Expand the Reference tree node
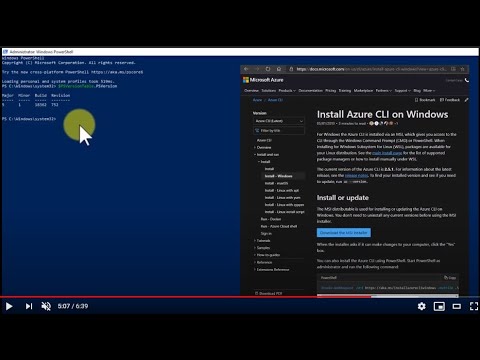The width and height of the screenshot is (480, 360). (x=264, y=262)
